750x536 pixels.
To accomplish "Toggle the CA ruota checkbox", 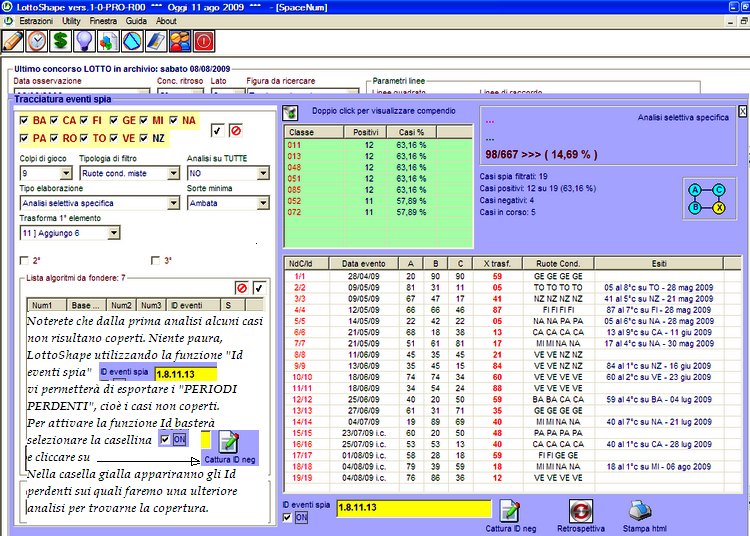I will pos(54,120).
